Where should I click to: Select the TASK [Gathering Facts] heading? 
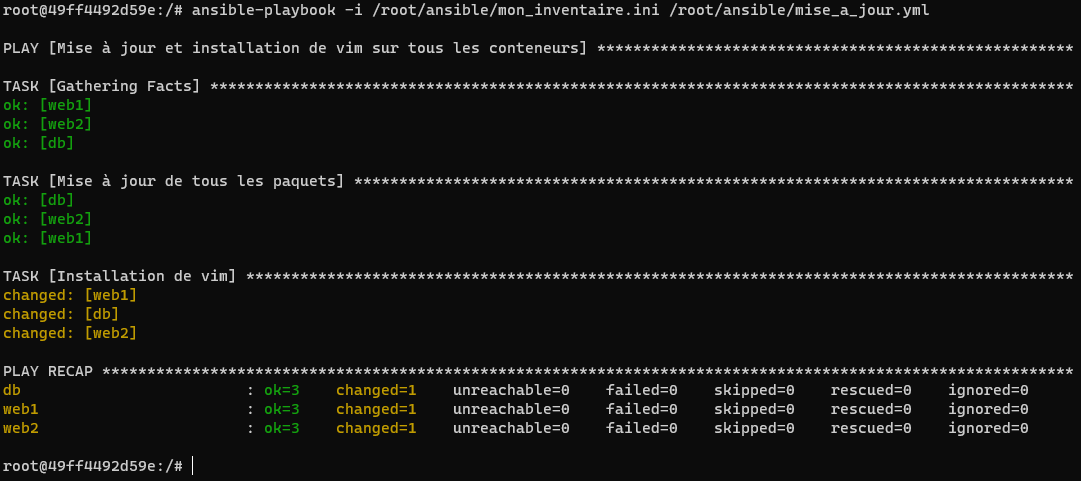click(101, 86)
